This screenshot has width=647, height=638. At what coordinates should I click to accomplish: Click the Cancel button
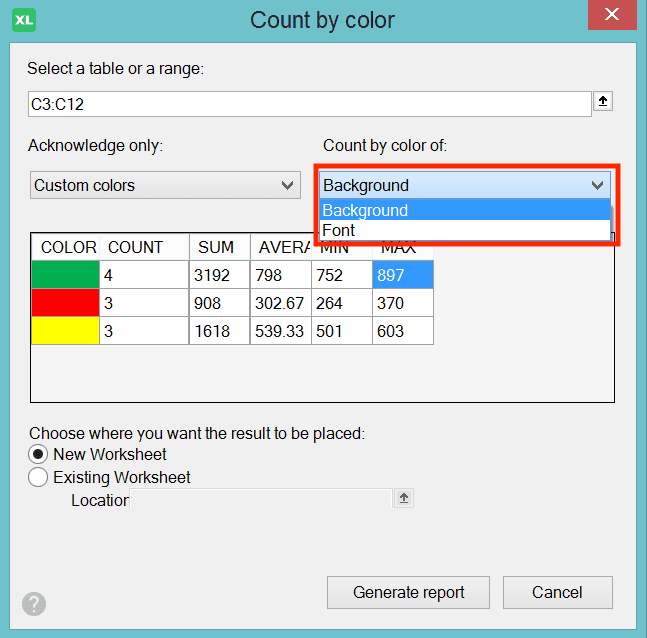(x=557, y=592)
